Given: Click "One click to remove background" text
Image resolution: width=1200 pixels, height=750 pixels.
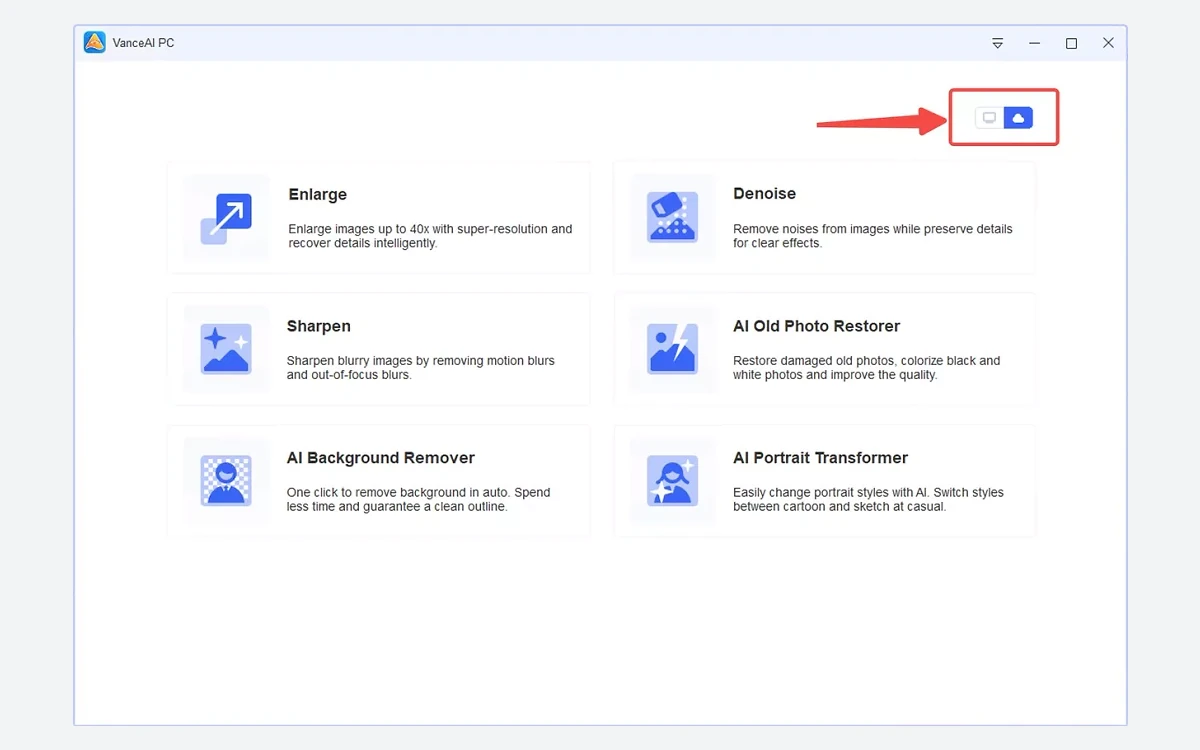Looking at the screenshot, I should (x=419, y=500).
